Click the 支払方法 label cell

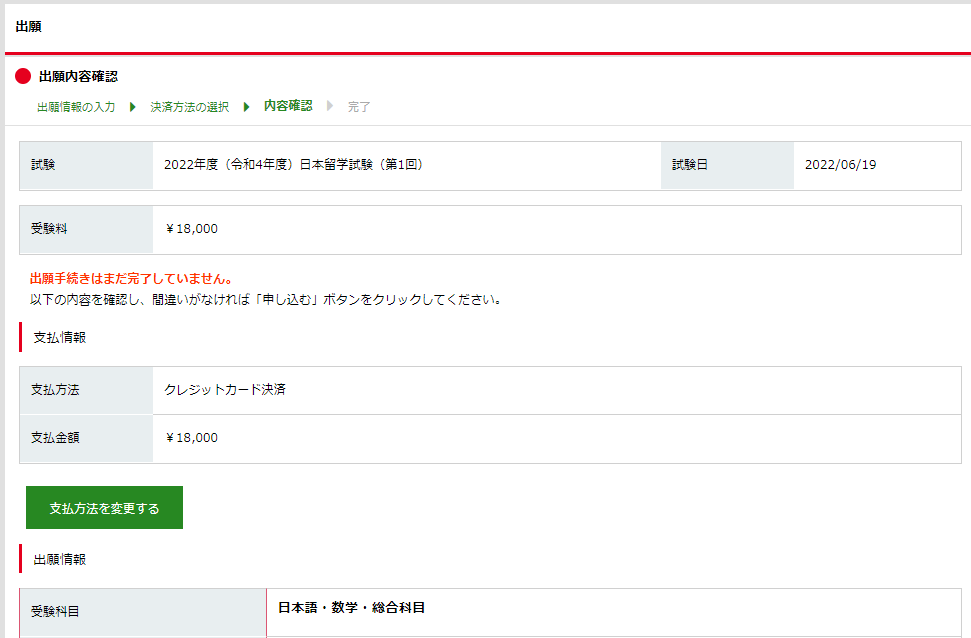[86, 390]
